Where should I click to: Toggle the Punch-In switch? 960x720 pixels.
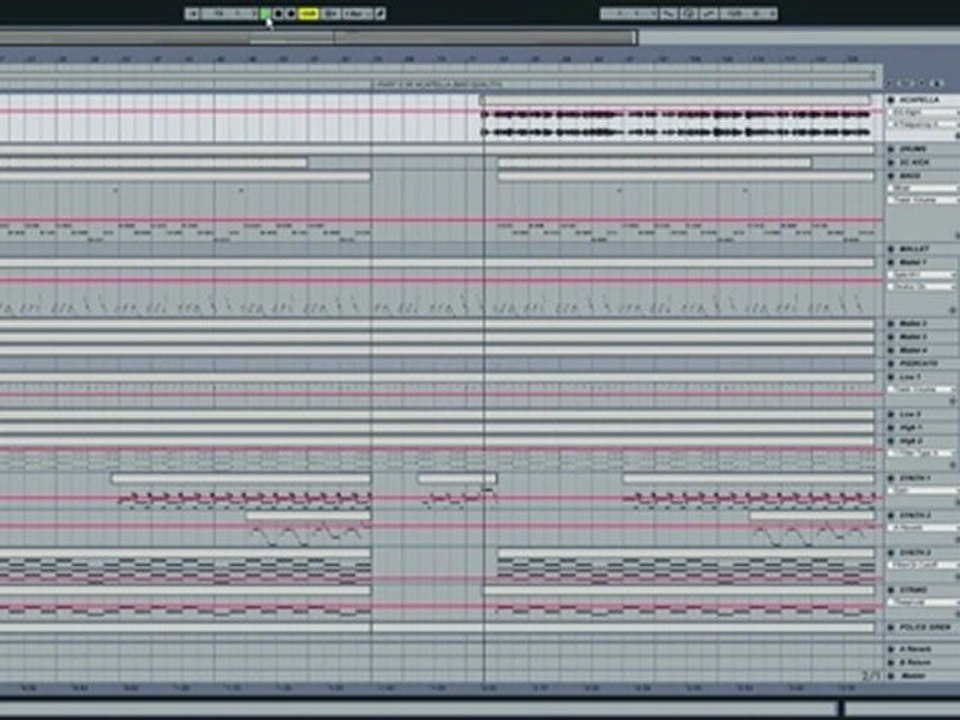tap(669, 13)
